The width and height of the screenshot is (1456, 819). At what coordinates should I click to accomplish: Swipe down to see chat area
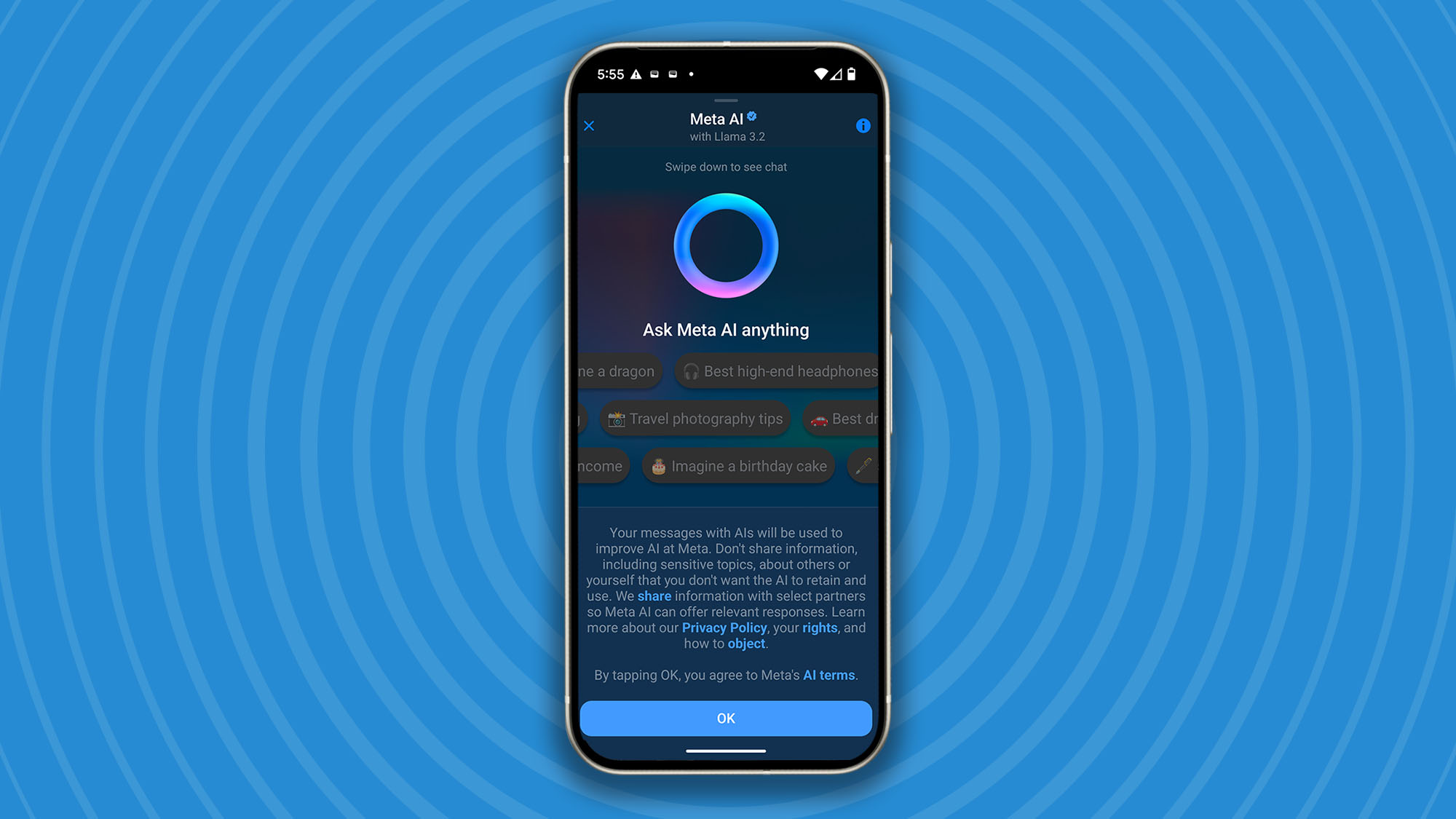click(x=727, y=167)
